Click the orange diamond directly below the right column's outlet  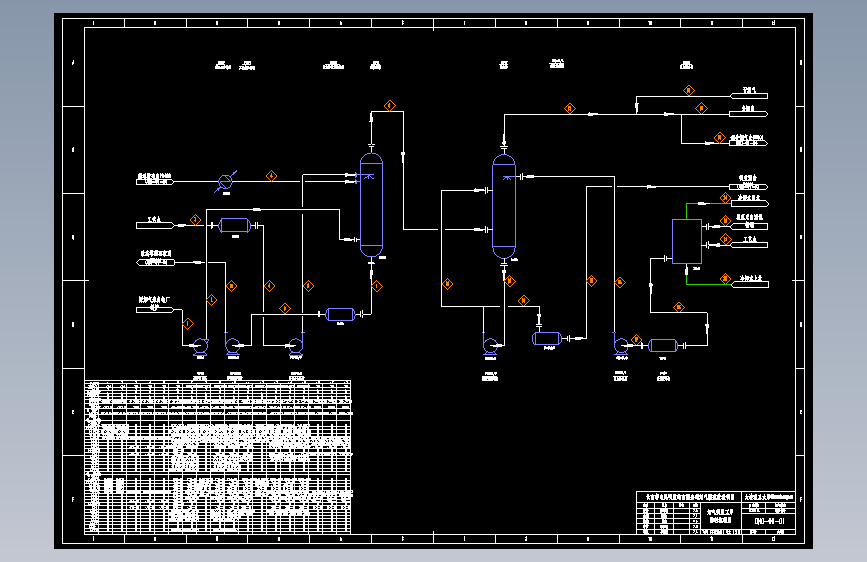tap(510, 281)
